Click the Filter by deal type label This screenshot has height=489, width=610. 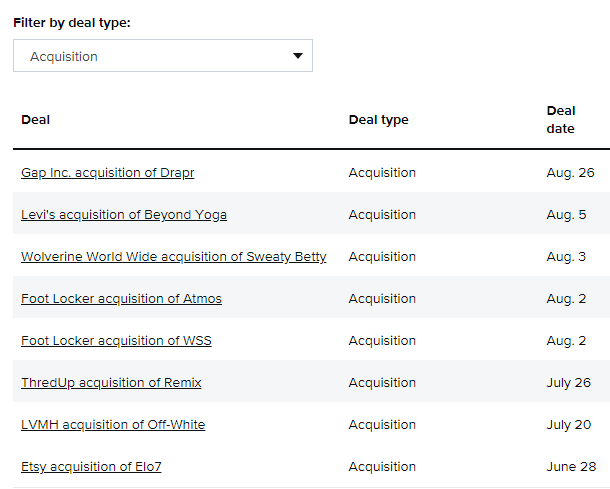pos(72,22)
